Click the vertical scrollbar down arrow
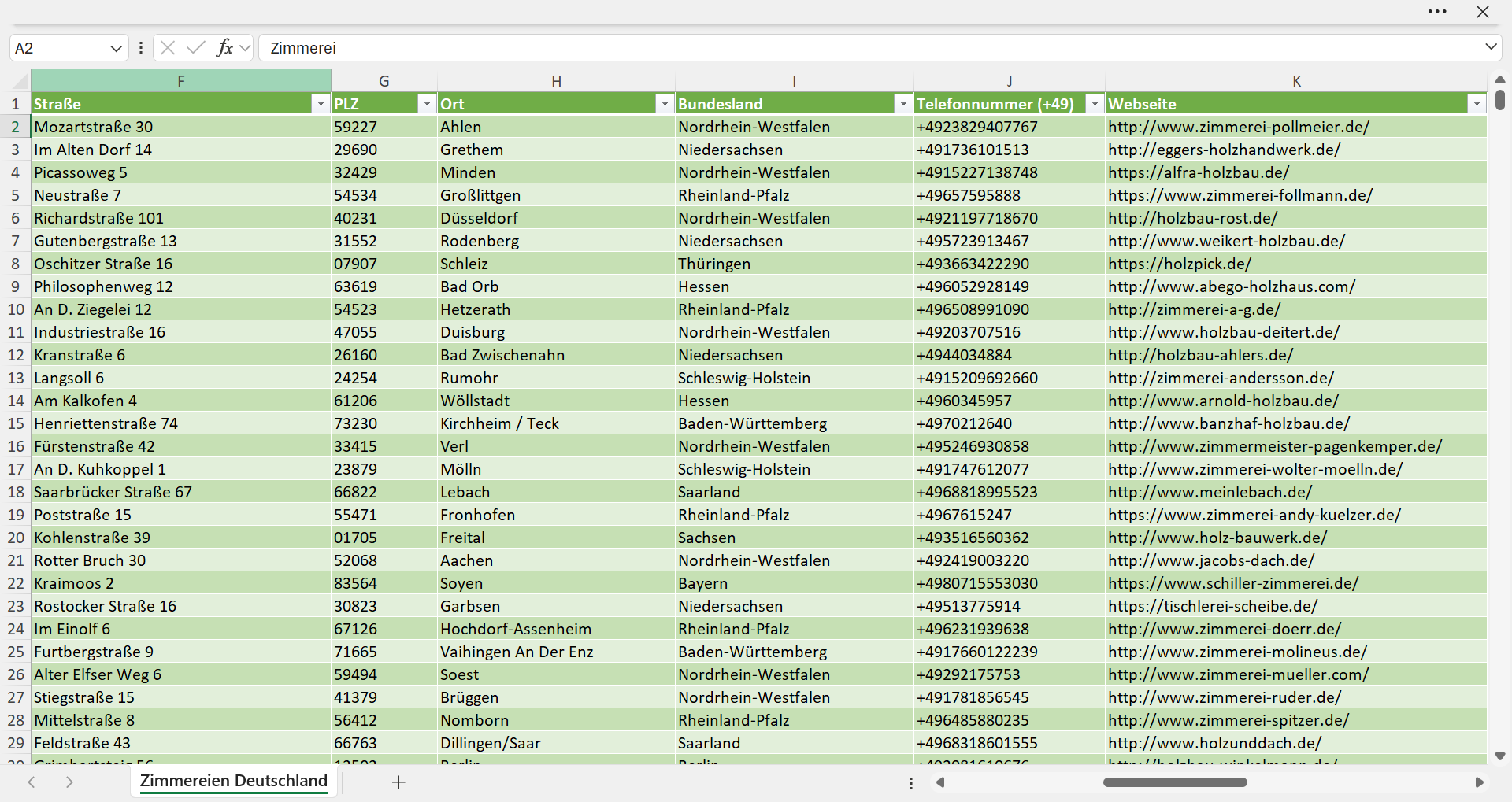The width and height of the screenshot is (1512, 802). point(1500,756)
